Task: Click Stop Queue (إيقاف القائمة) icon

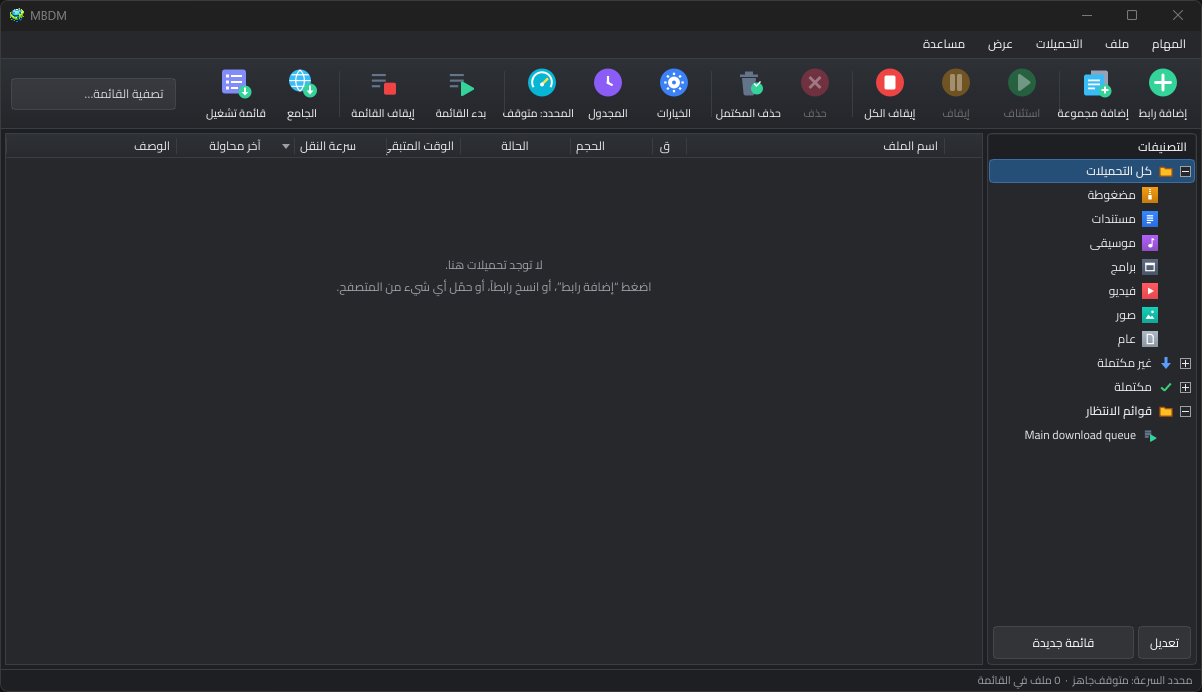Action: pyautogui.click(x=383, y=83)
